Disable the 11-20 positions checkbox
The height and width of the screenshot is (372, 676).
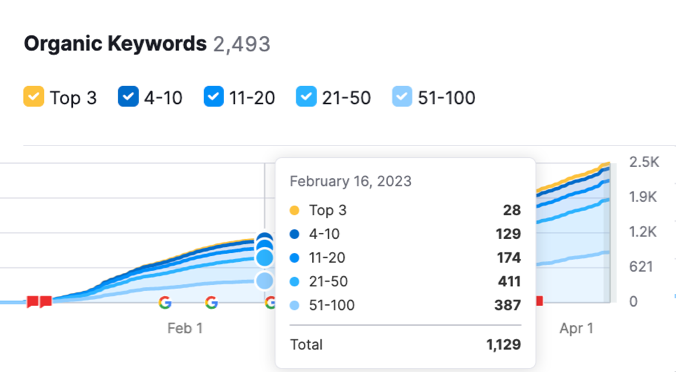click(x=214, y=96)
